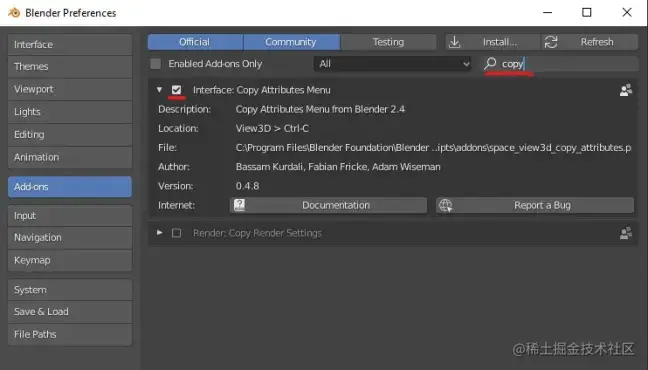The image size is (648, 370).
Task: Toggle the Testing support level filter
Action: 388,42
